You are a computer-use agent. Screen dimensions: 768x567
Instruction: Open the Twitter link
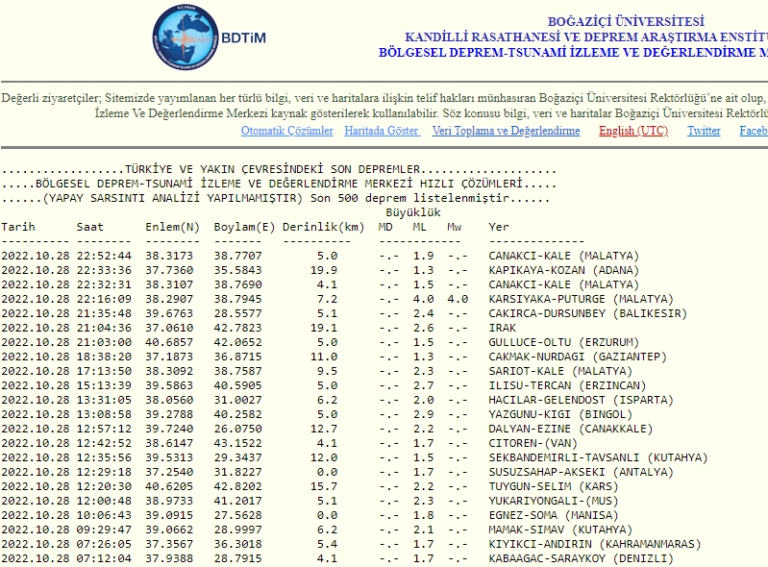click(x=704, y=131)
